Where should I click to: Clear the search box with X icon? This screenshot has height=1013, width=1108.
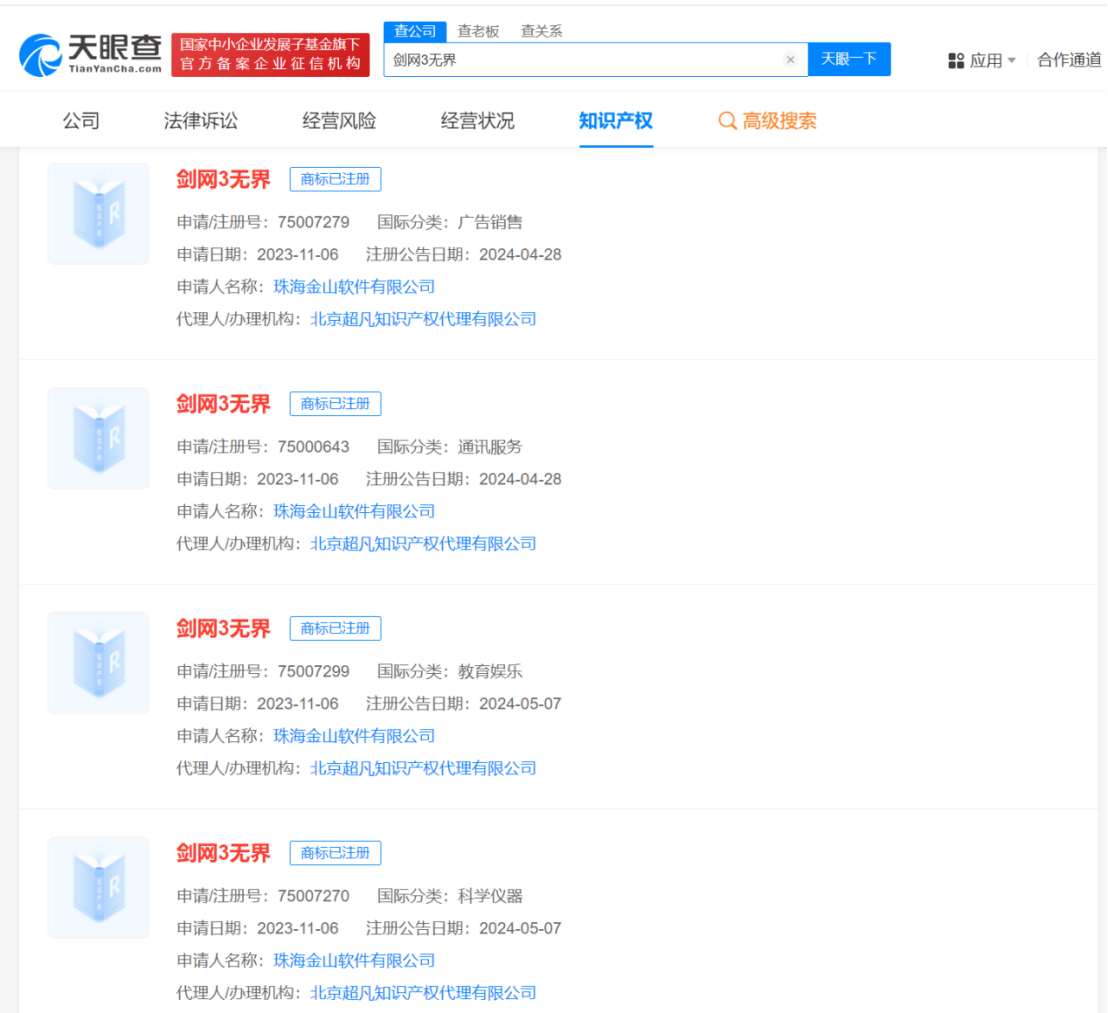tap(791, 60)
